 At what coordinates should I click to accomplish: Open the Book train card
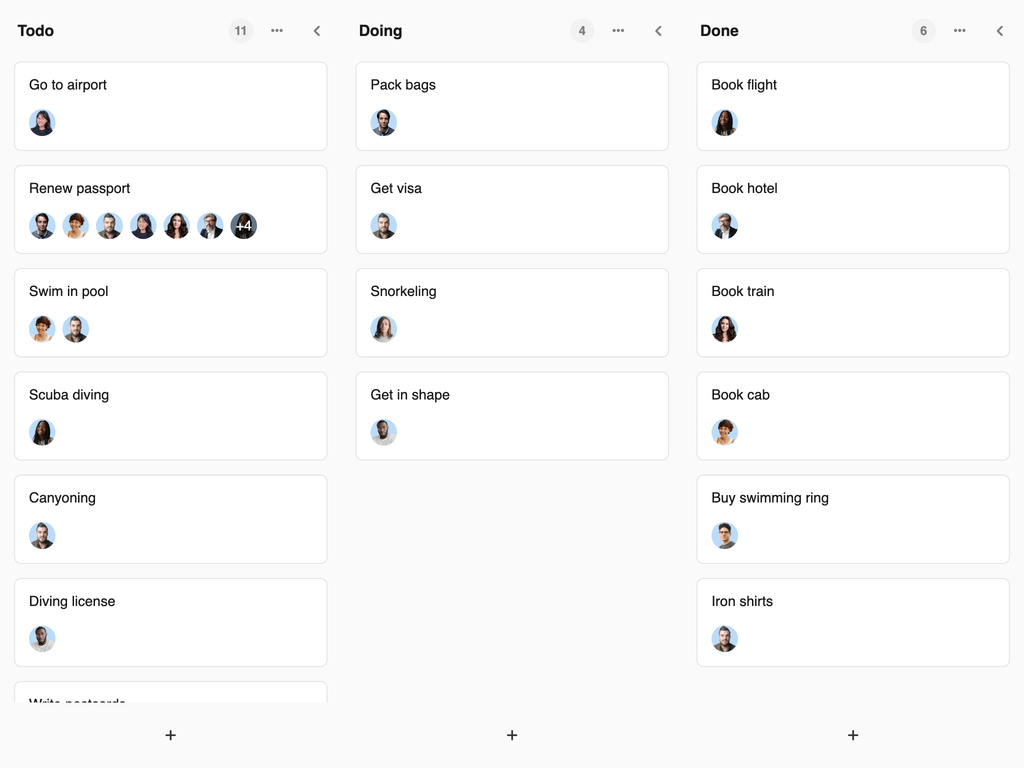[853, 292]
